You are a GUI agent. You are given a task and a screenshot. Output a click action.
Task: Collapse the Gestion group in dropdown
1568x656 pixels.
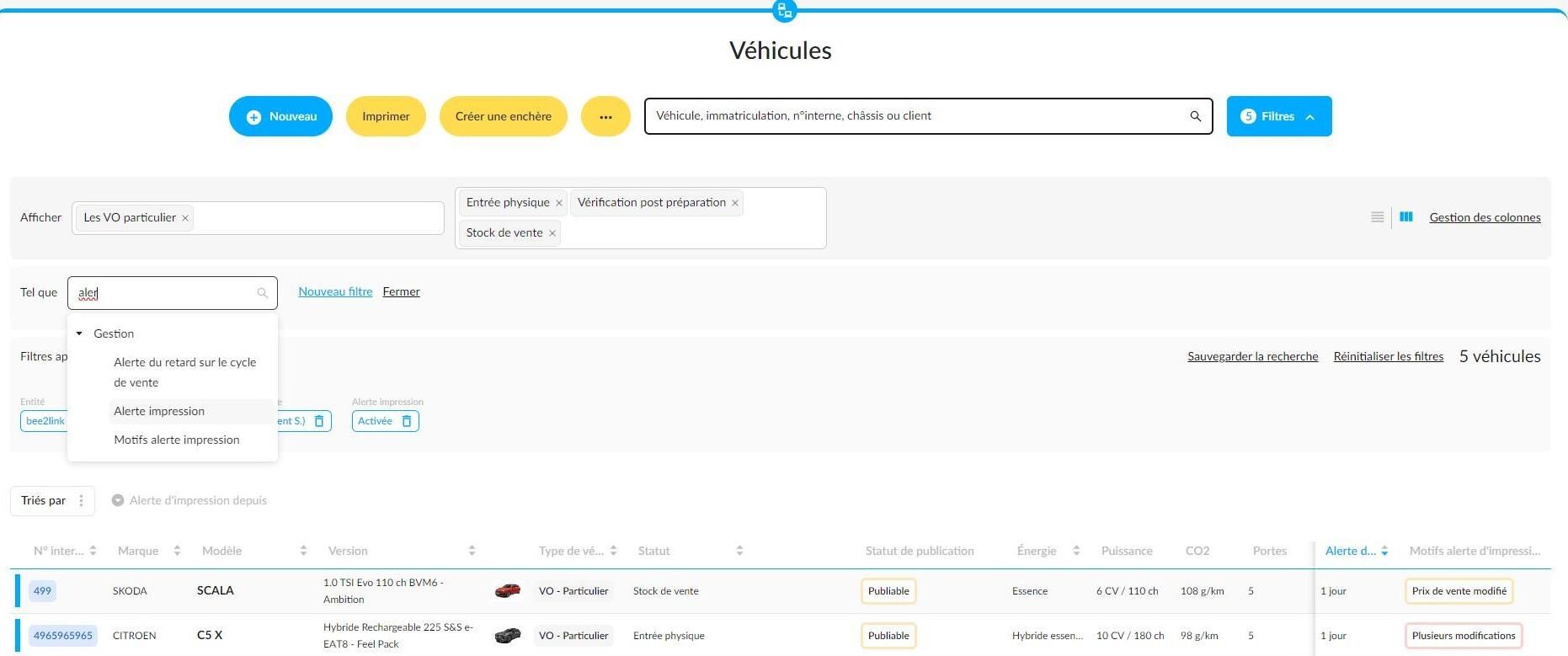79,333
